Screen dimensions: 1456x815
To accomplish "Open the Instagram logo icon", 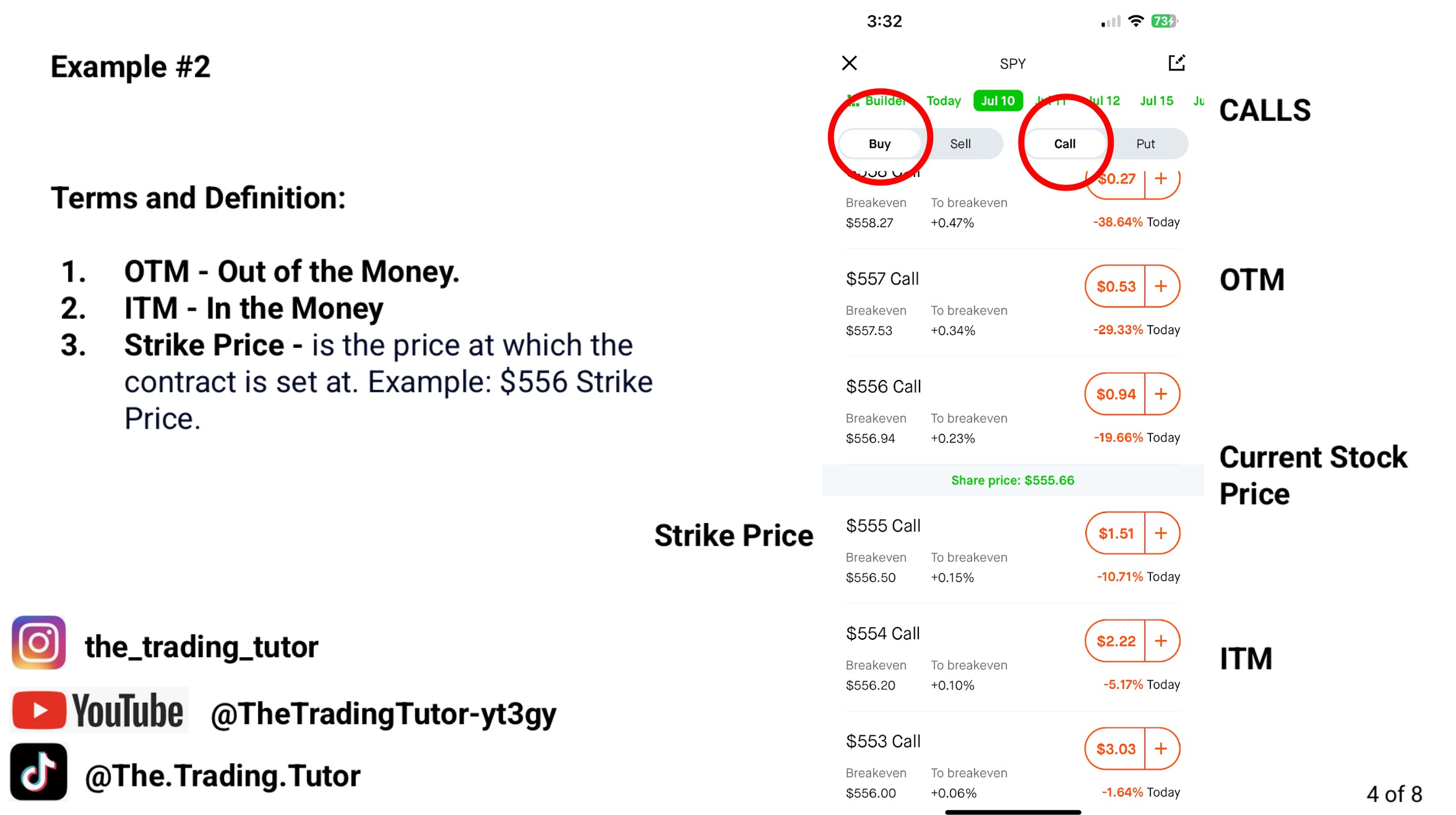I will [38, 642].
